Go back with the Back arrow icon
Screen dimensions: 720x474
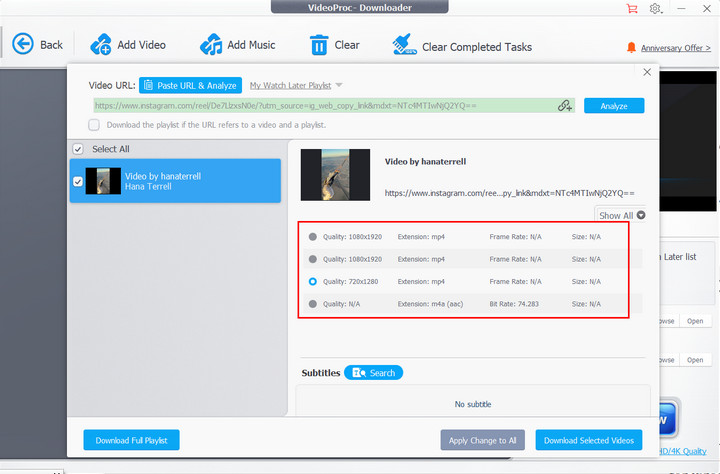(x=22, y=44)
